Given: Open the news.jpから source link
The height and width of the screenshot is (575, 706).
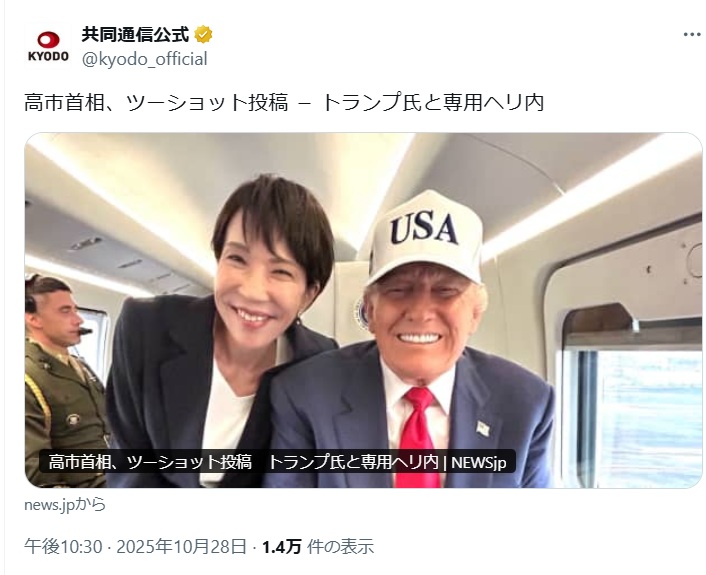Looking at the screenshot, I should 65,504.
